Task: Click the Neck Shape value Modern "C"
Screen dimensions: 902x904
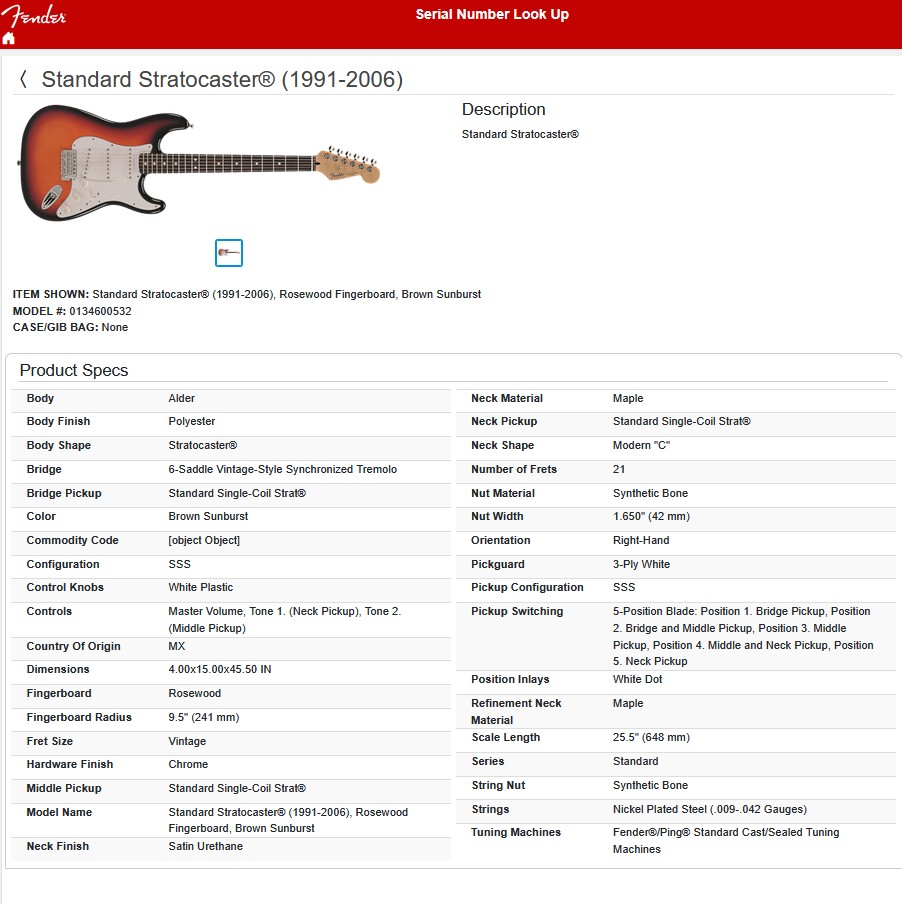Action: pos(641,446)
